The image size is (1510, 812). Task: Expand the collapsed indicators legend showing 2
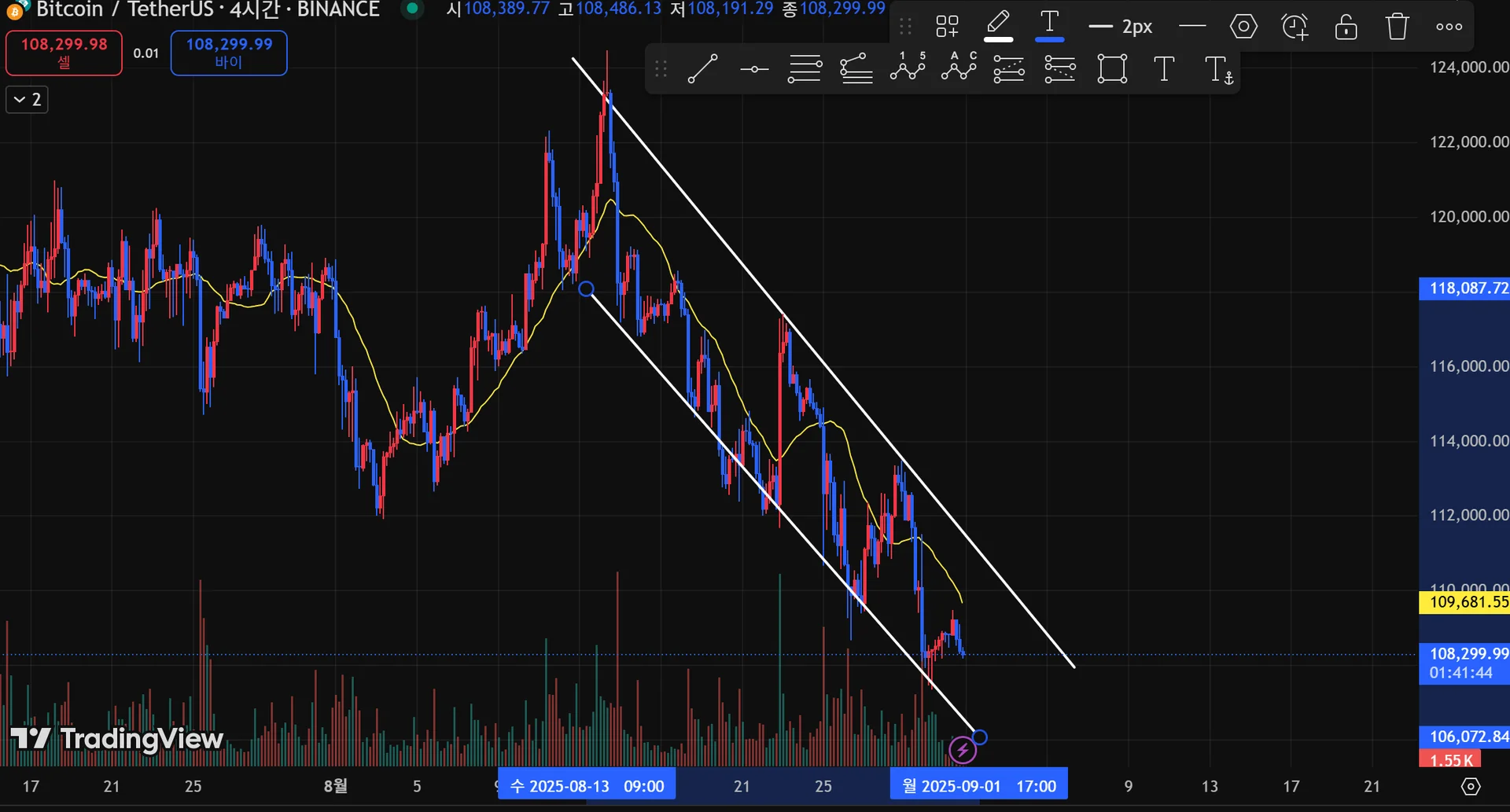click(27, 100)
